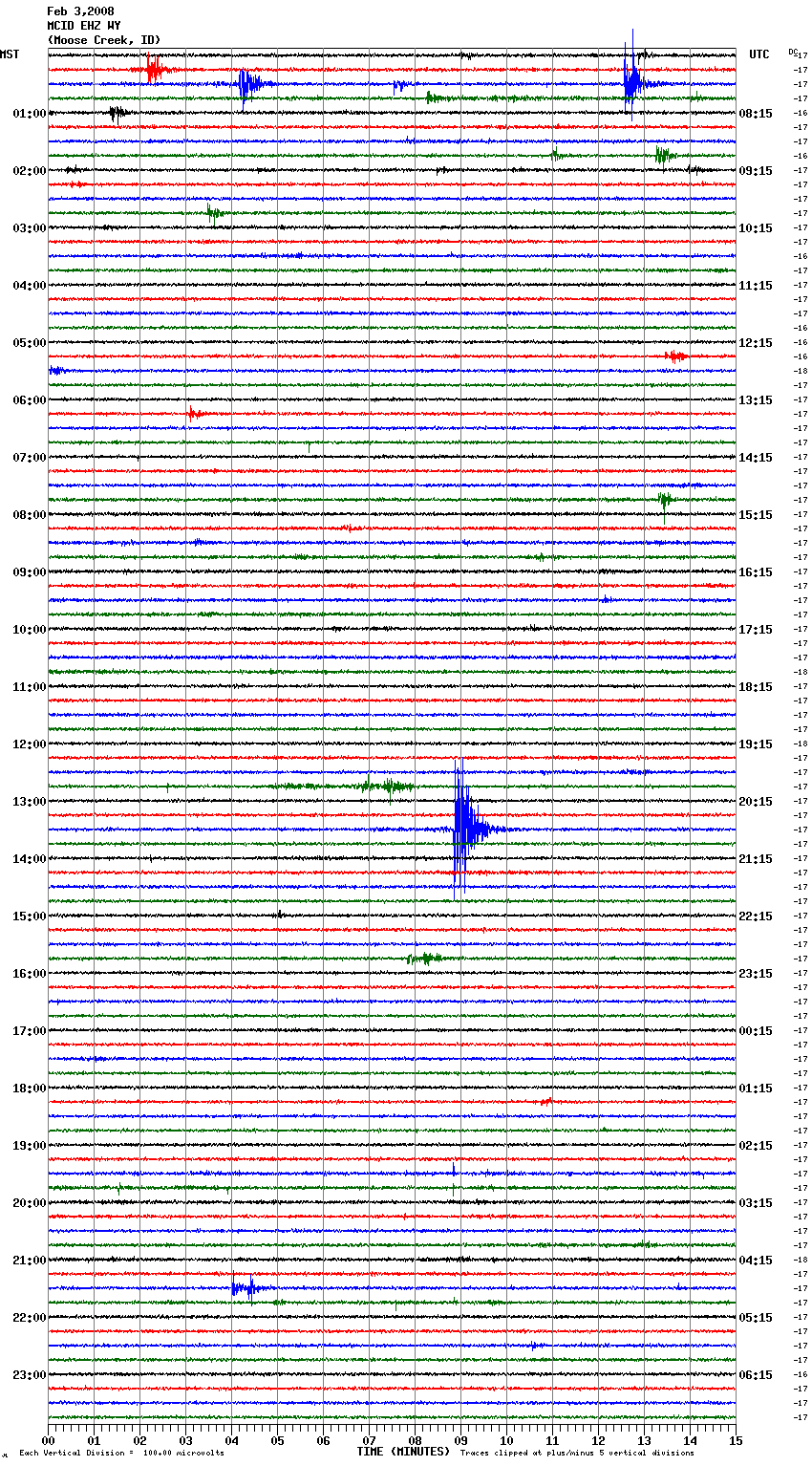Click the "14:15" UTC time label
Image resolution: width=812 pixels, height=1466 pixels.
point(756,458)
